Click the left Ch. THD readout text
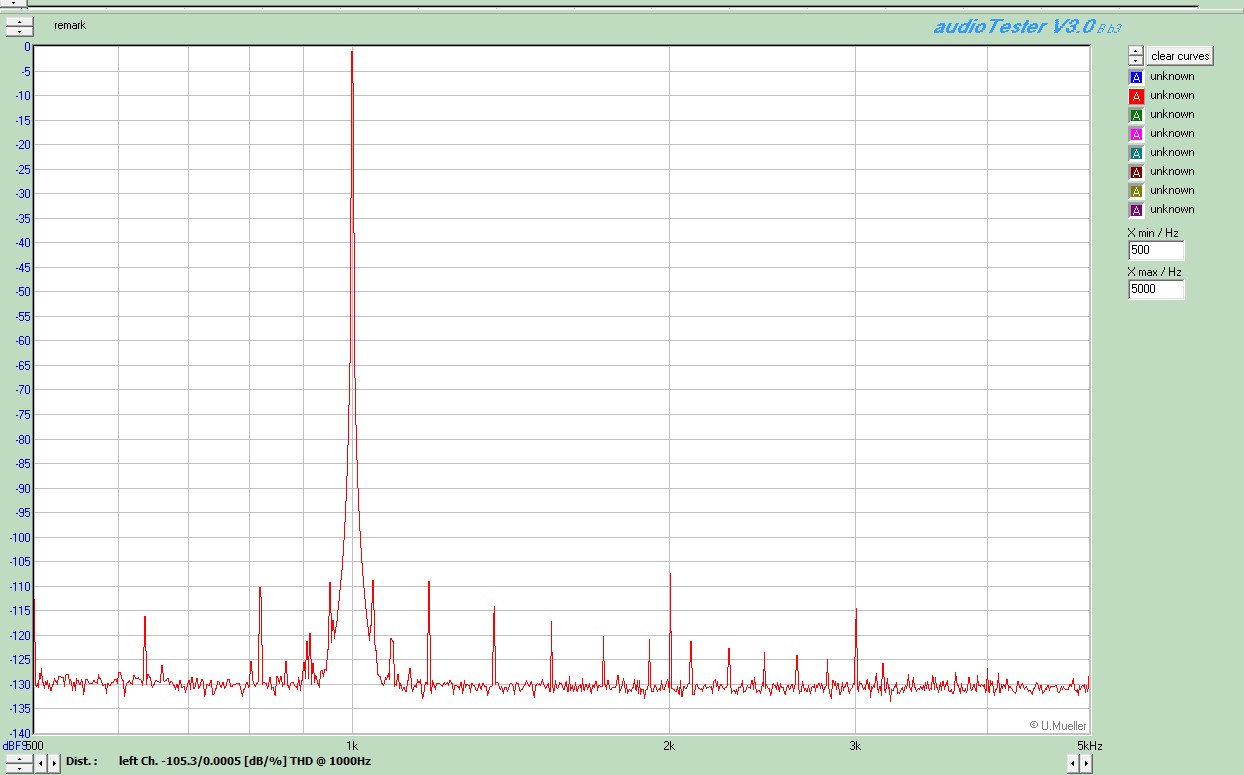The width and height of the screenshot is (1244, 775). pyautogui.click(x=245, y=762)
